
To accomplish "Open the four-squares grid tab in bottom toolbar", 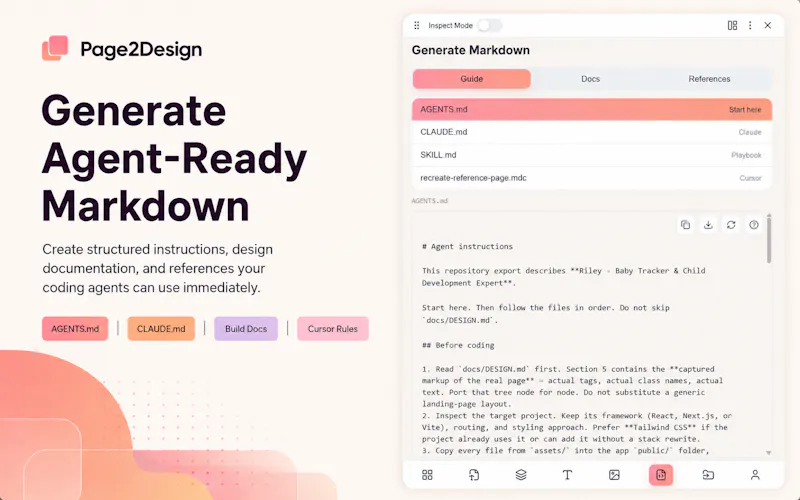I will tap(428, 475).
